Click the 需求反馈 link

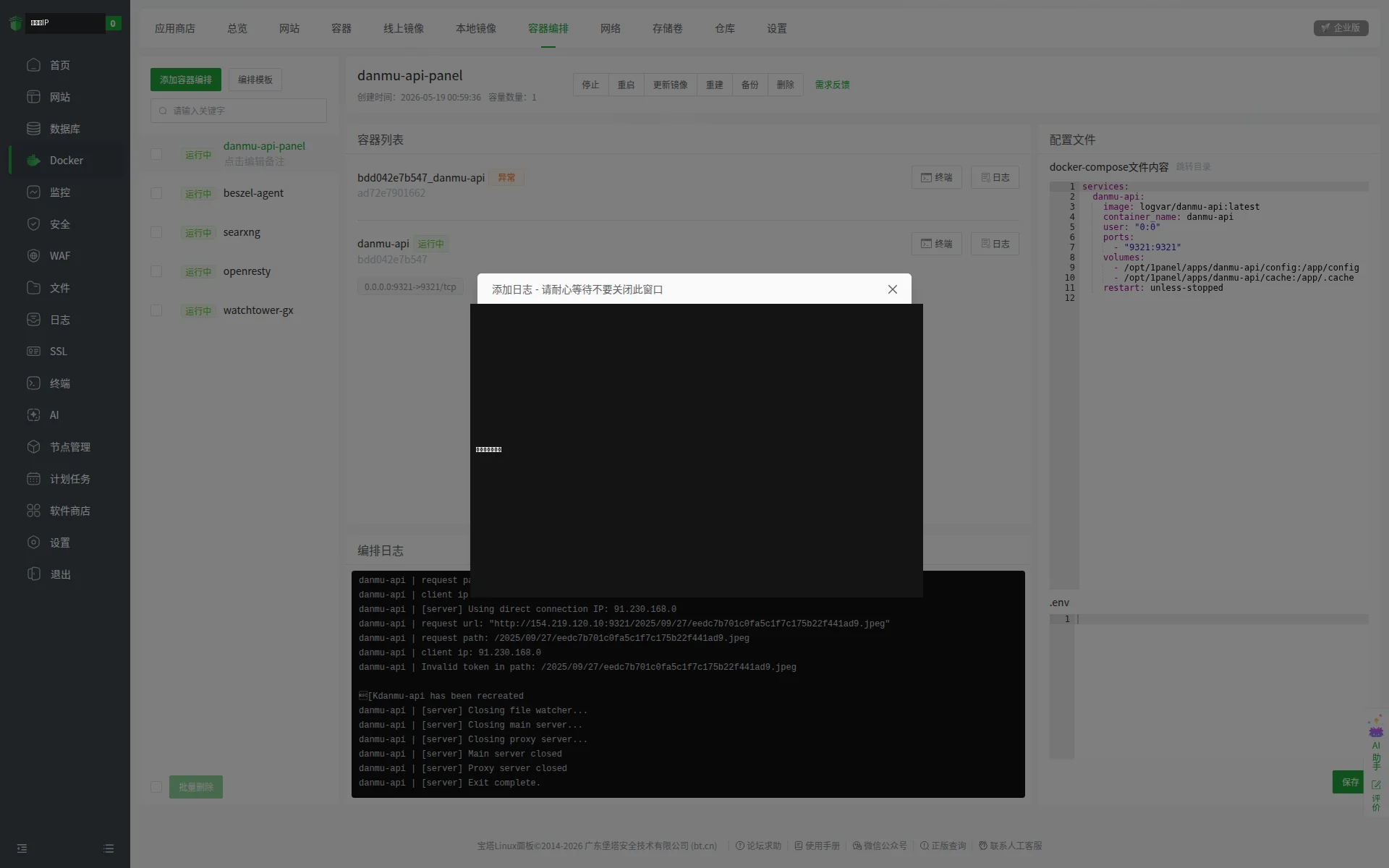click(x=832, y=85)
